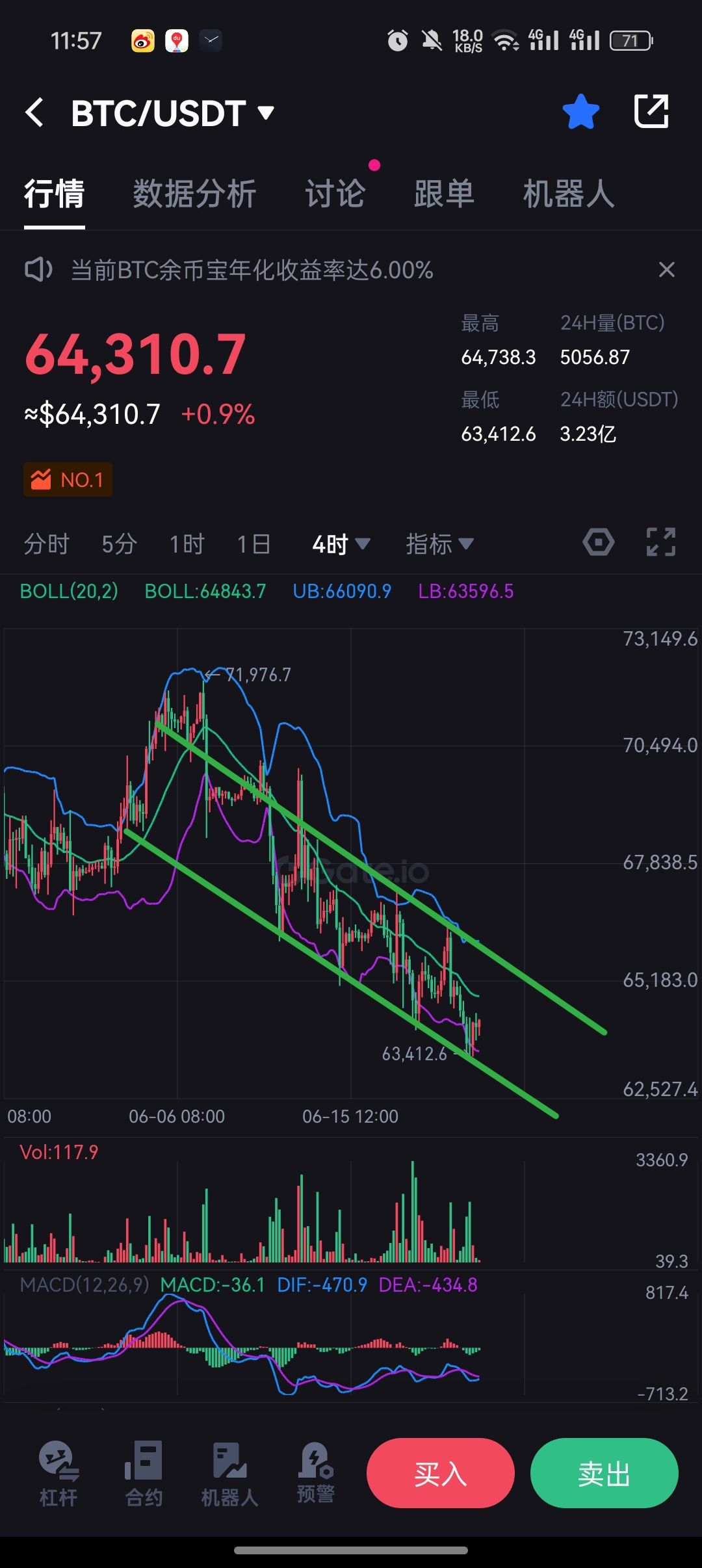Expand the 4时 timeframe dropdown
Image resolution: width=702 pixels, height=1568 pixels.
click(341, 543)
